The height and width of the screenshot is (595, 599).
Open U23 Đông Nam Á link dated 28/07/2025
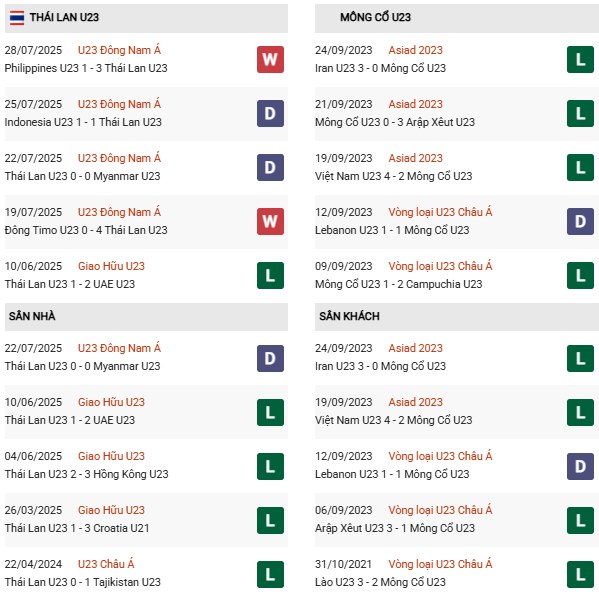click(119, 50)
